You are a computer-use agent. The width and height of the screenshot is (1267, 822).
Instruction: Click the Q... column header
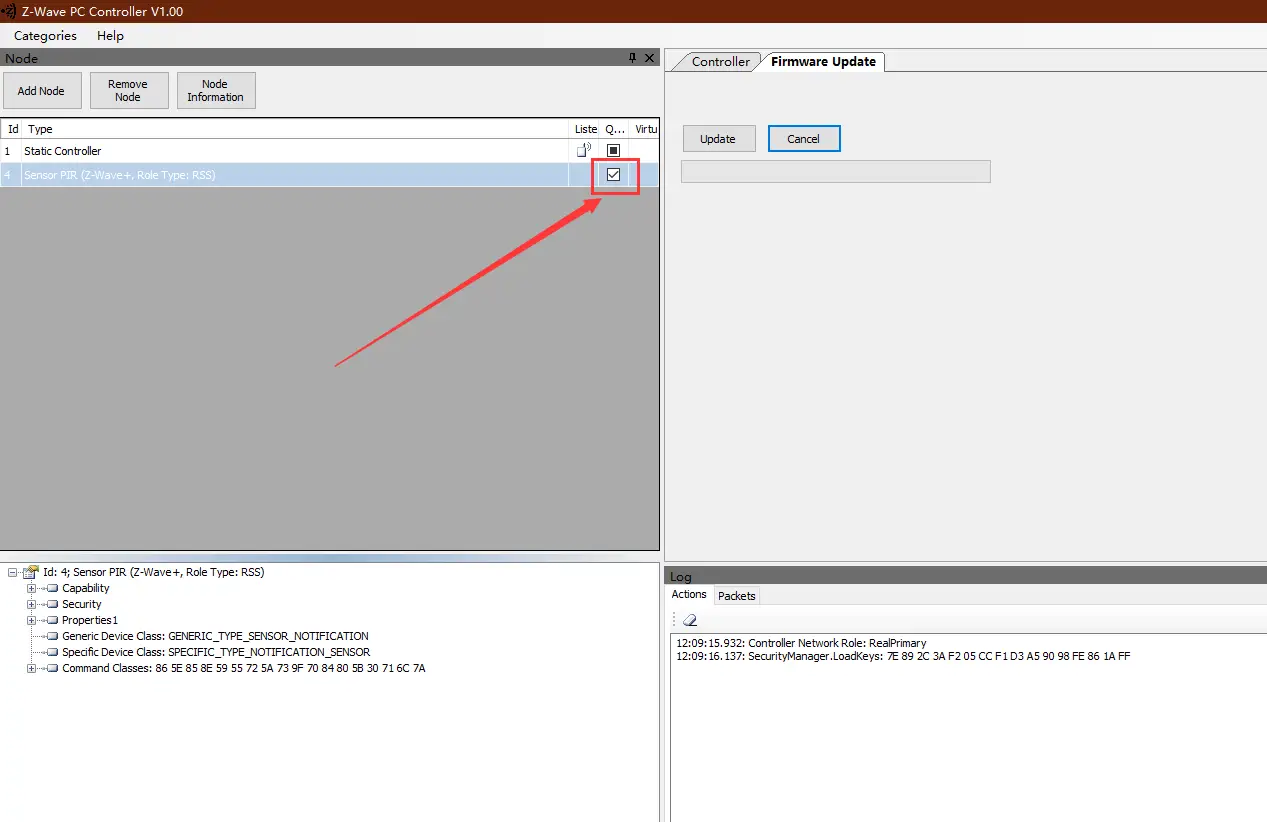click(616, 129)
